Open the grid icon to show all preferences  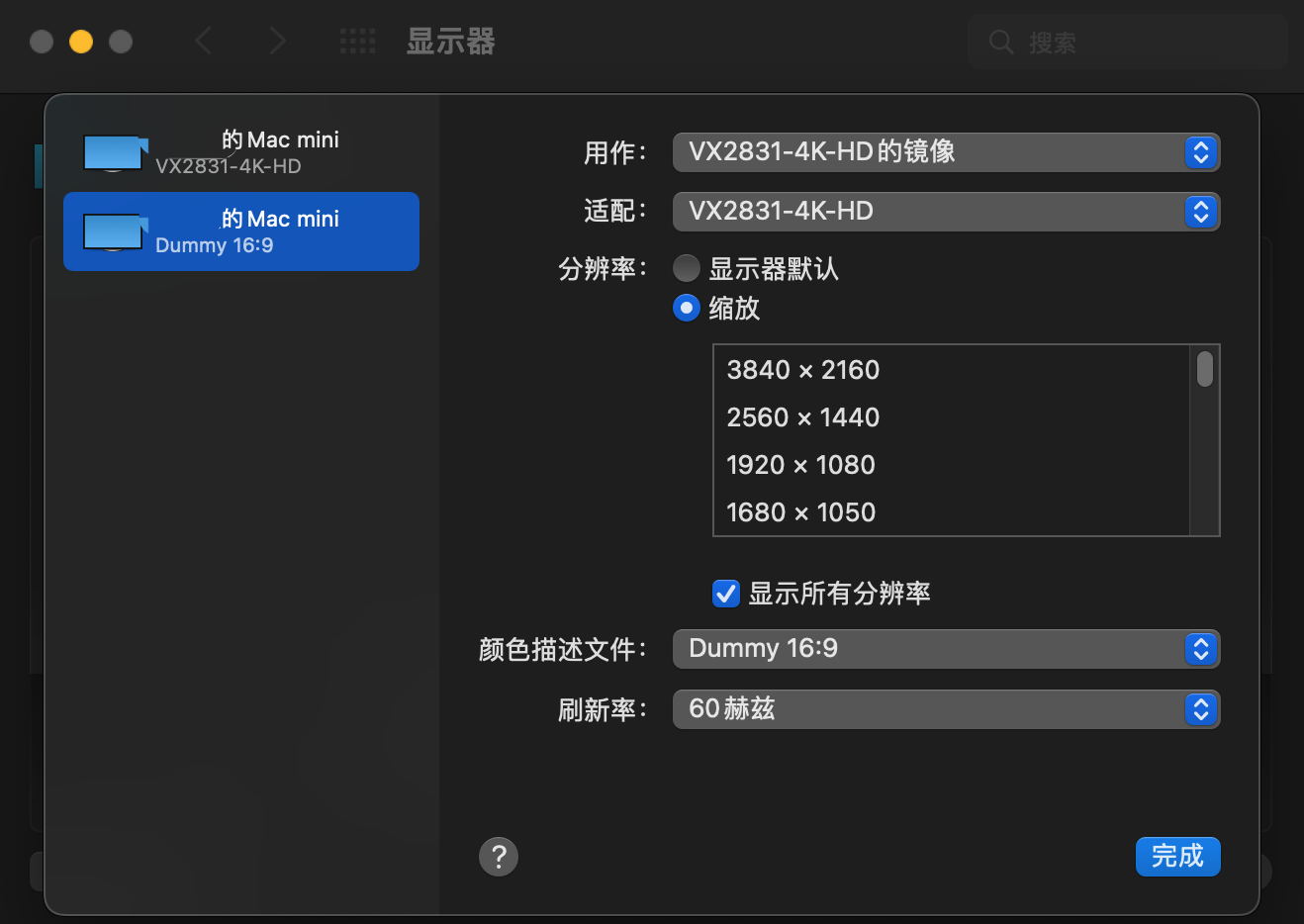(357, 42)
